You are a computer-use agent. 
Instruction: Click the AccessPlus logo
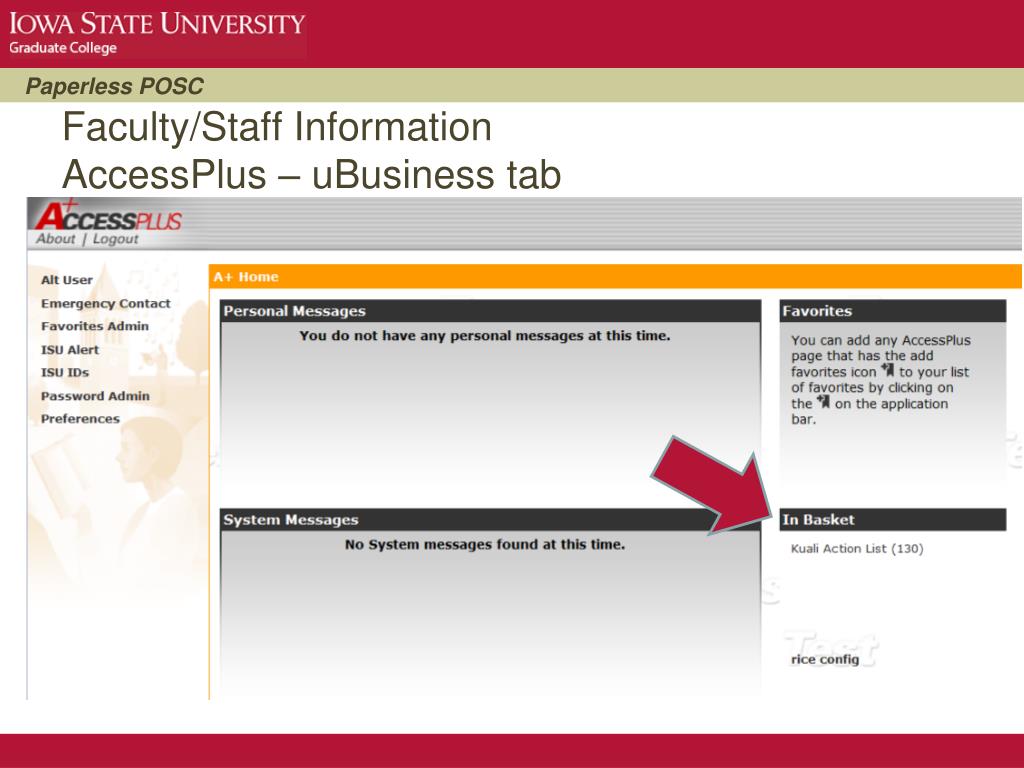pos(108,216)
